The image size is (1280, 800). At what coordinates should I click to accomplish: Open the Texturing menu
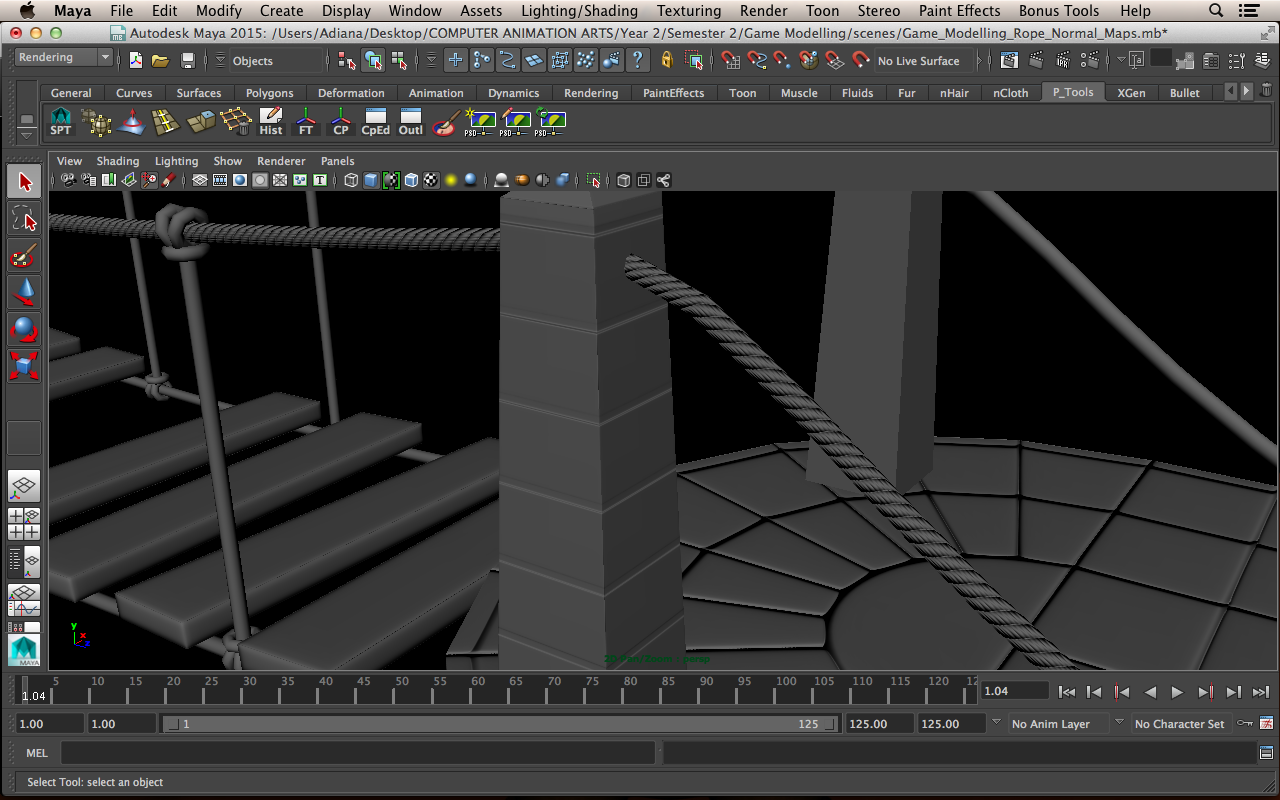688,11
